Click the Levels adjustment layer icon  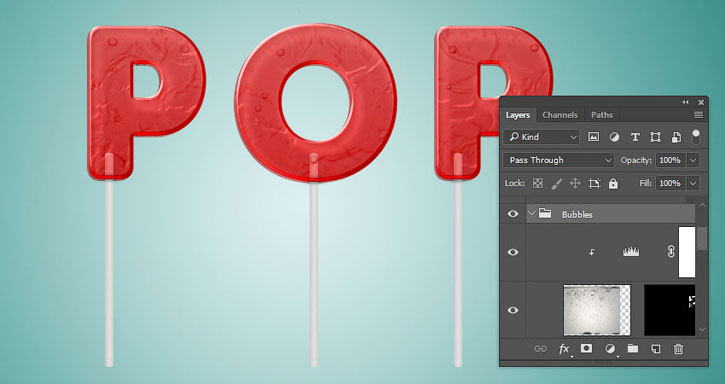[631, 252]
